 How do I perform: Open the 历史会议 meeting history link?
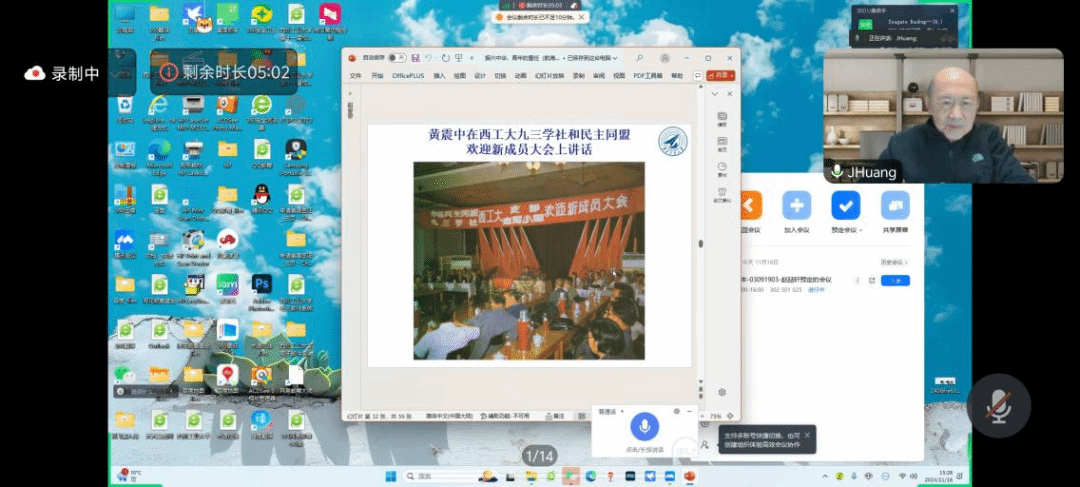click(x=893, y=262)
